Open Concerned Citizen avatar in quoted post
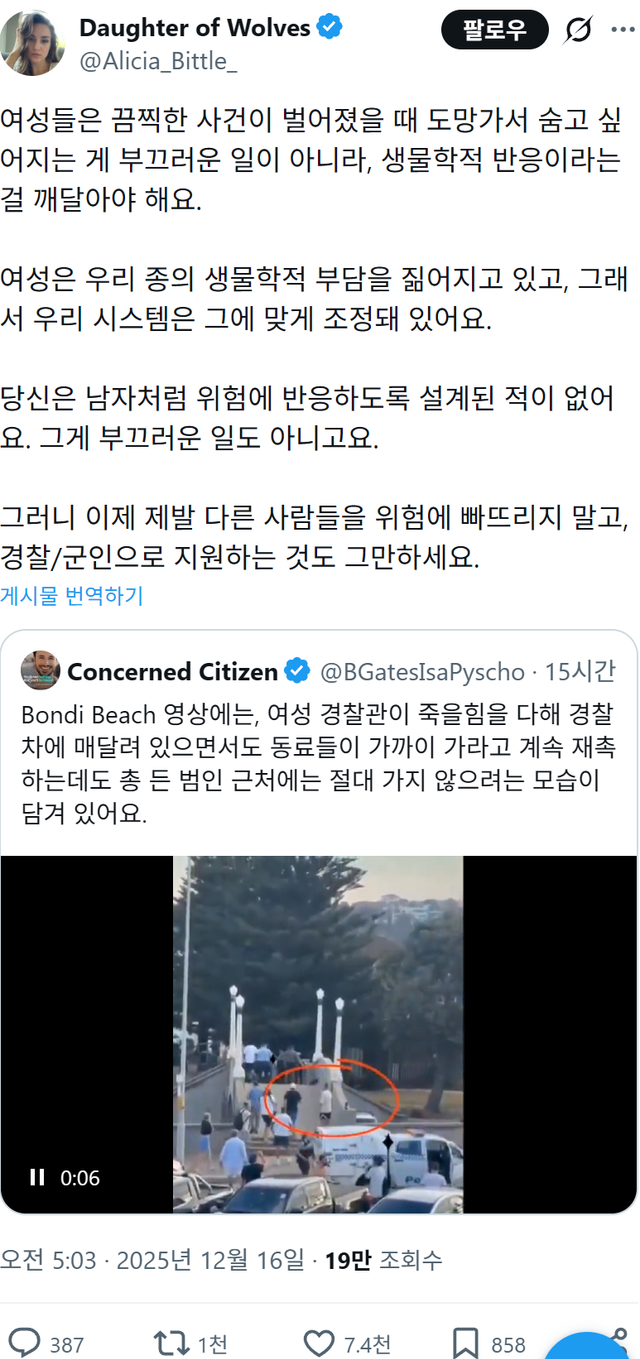The height and width of the screenshot is (1359, 640). click(x=40, y=670)
